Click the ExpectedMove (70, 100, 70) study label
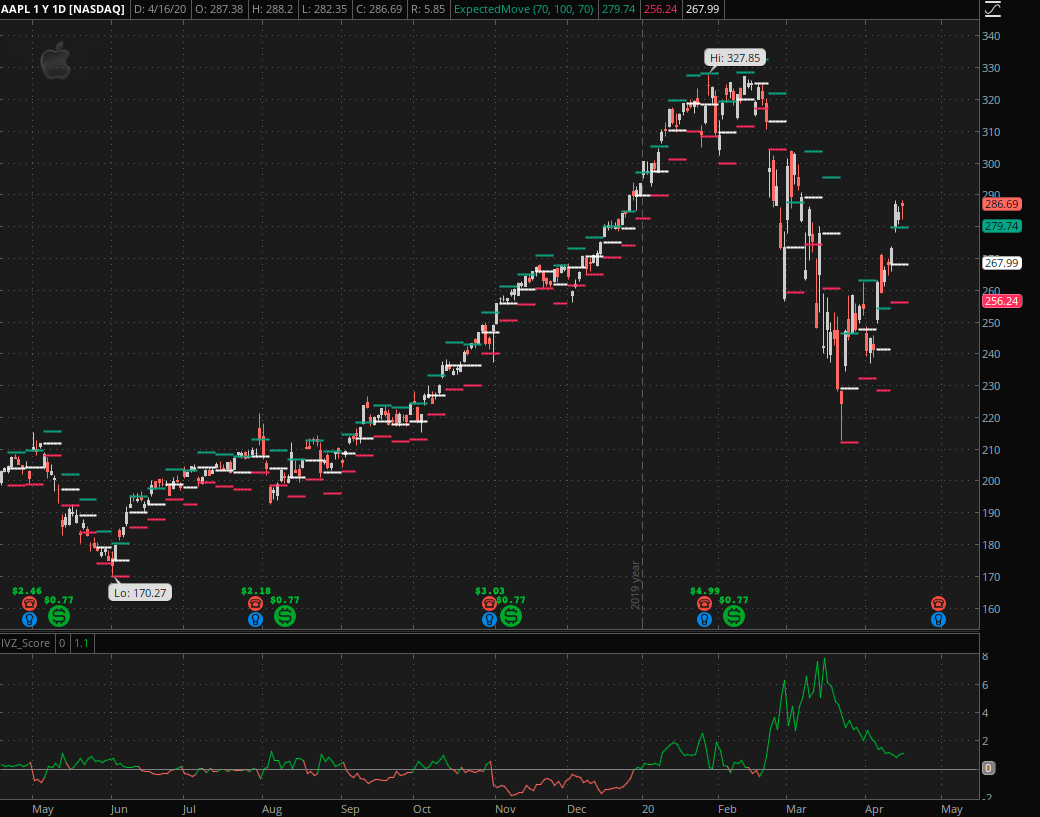The width and height of the screenshot is (1040, 817). tap(523, 9)
